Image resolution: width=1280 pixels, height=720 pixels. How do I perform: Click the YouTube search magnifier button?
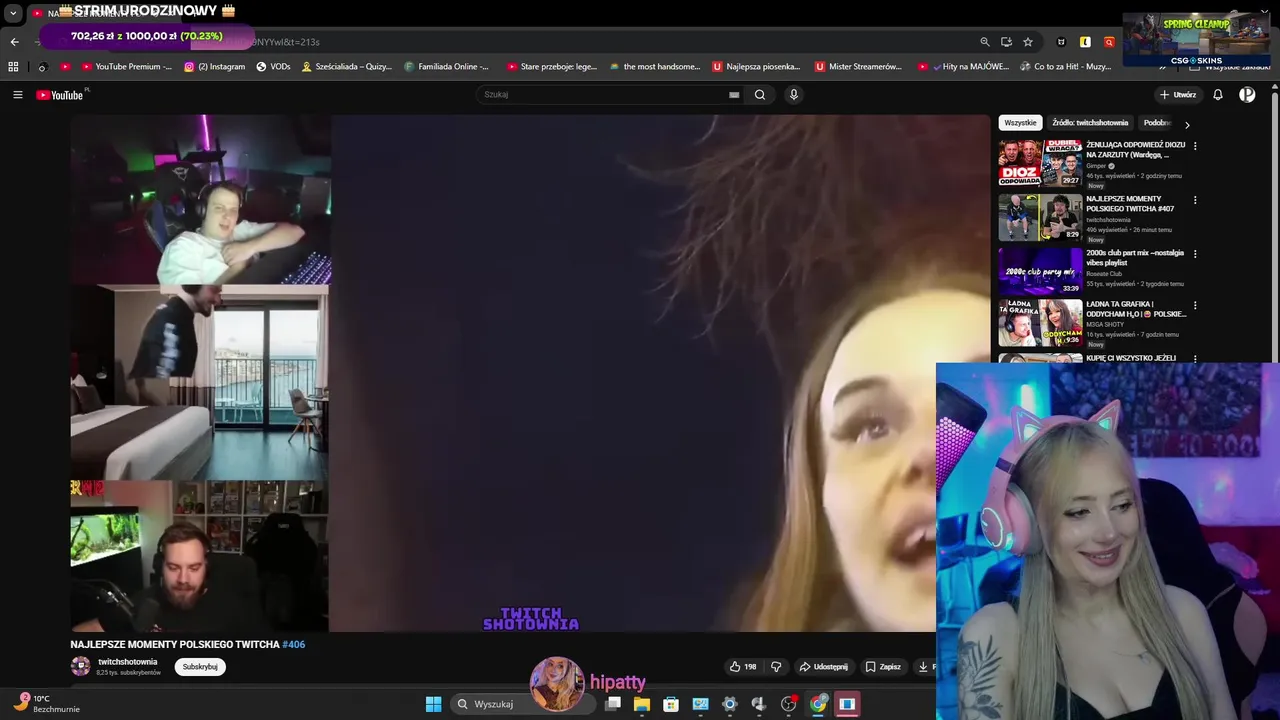coord(760,95)
